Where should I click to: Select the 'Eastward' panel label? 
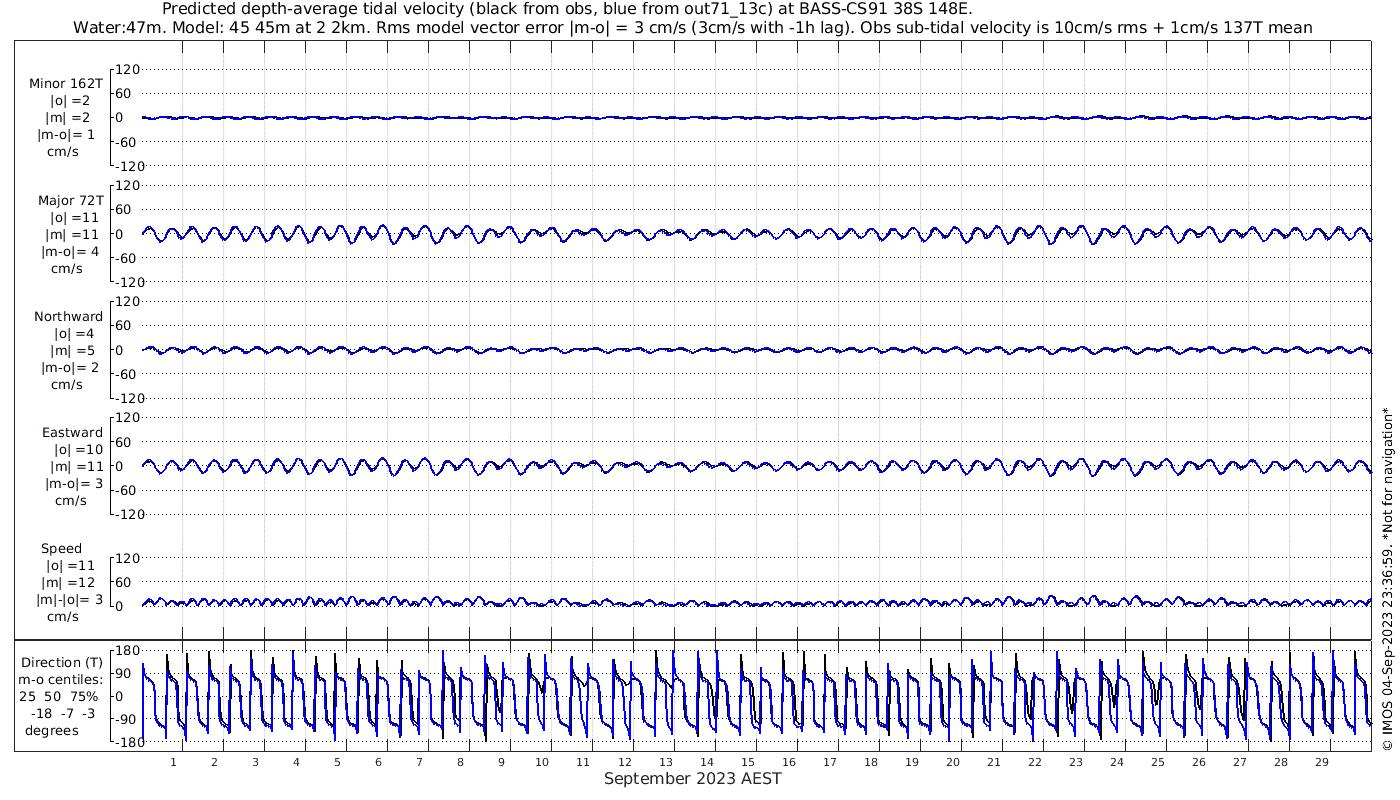click(x=72, y=432)
